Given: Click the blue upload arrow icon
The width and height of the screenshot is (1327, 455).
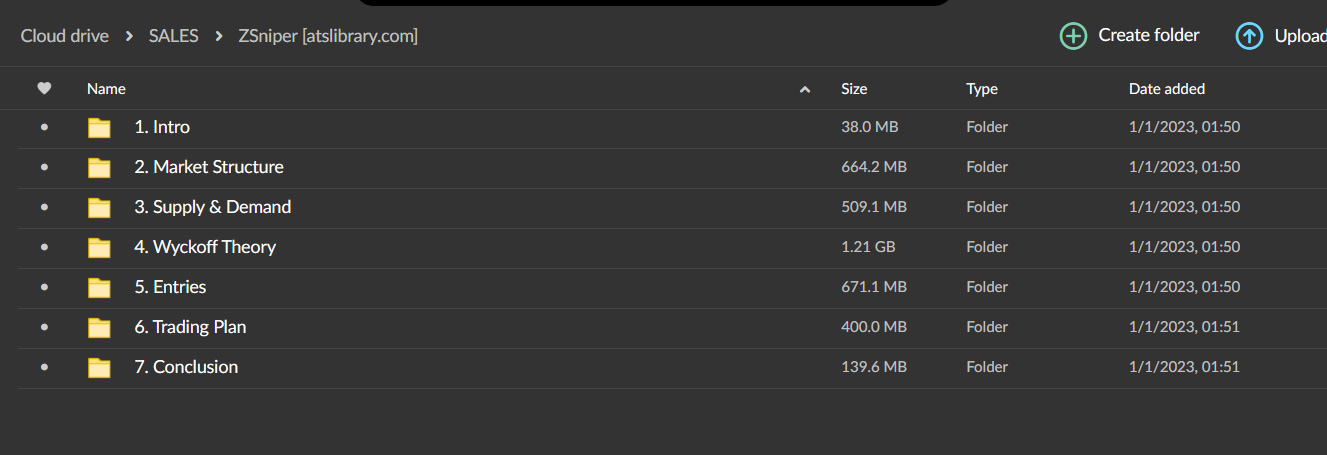Looking at the screenshot, I should [1249, 36].
